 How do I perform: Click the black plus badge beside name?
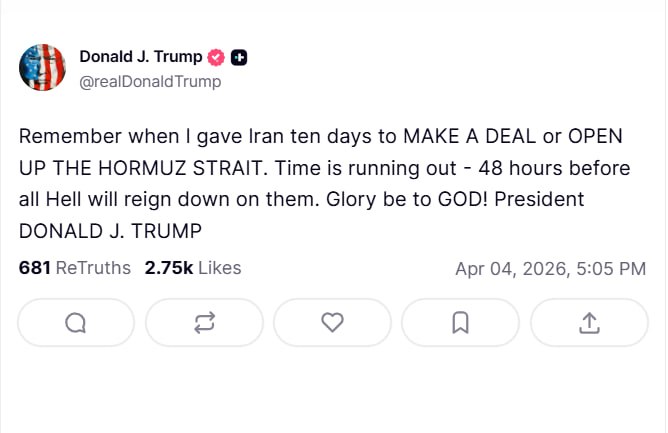click(x=239, y=57)
